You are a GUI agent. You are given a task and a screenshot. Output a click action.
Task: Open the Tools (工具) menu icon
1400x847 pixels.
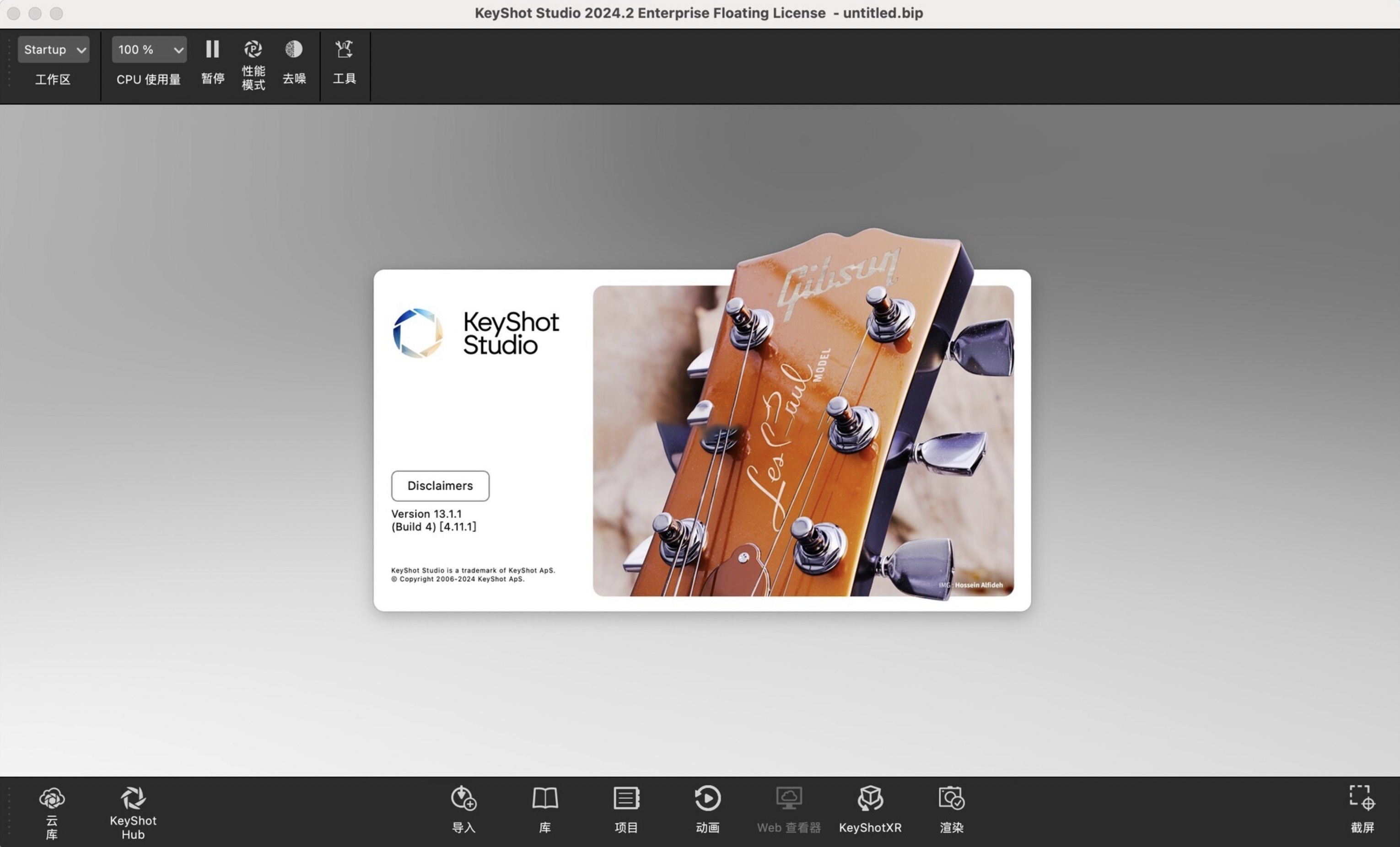[344, 50]
